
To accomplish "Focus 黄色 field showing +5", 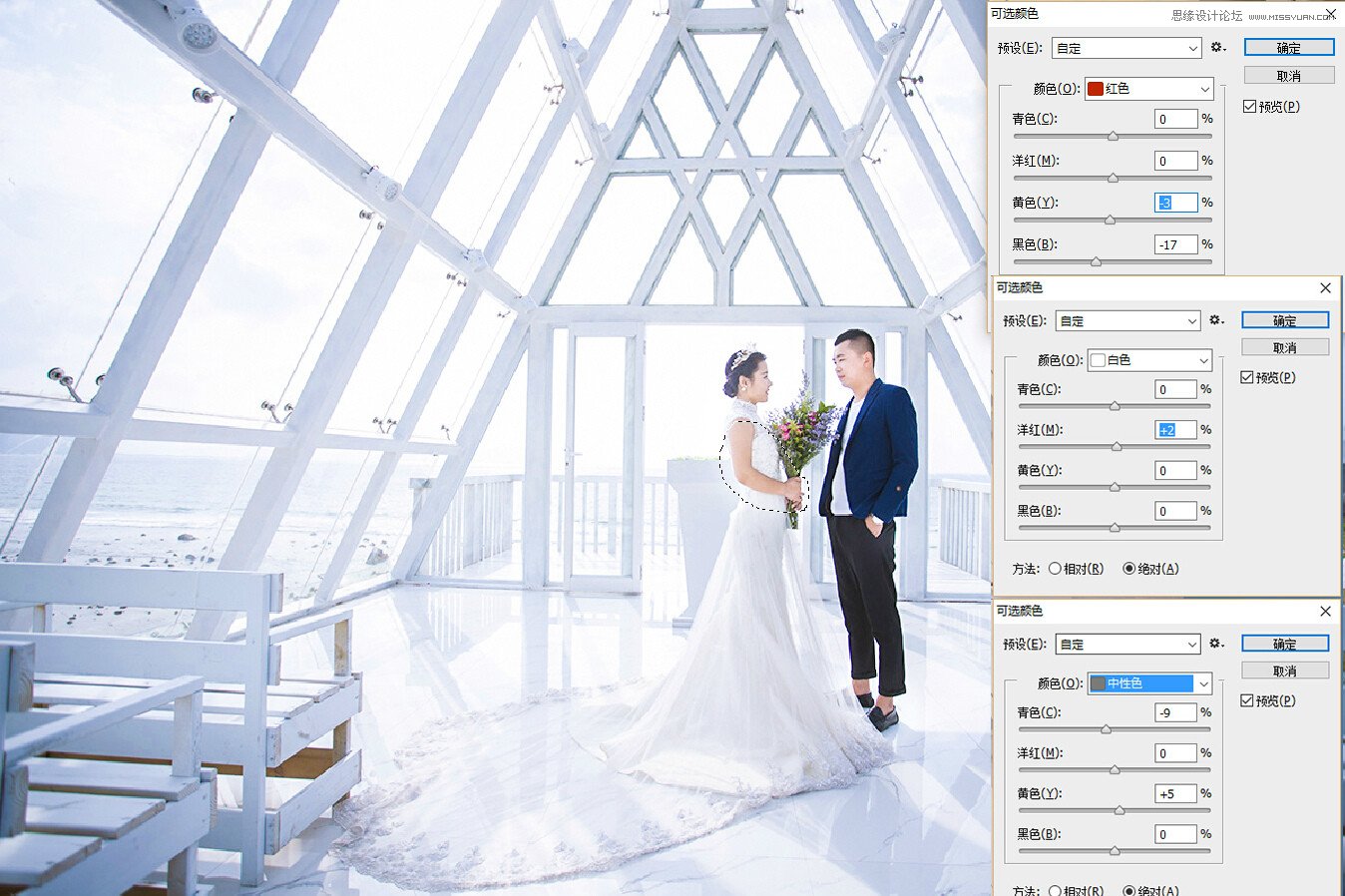I will [x=1175, y=793].
